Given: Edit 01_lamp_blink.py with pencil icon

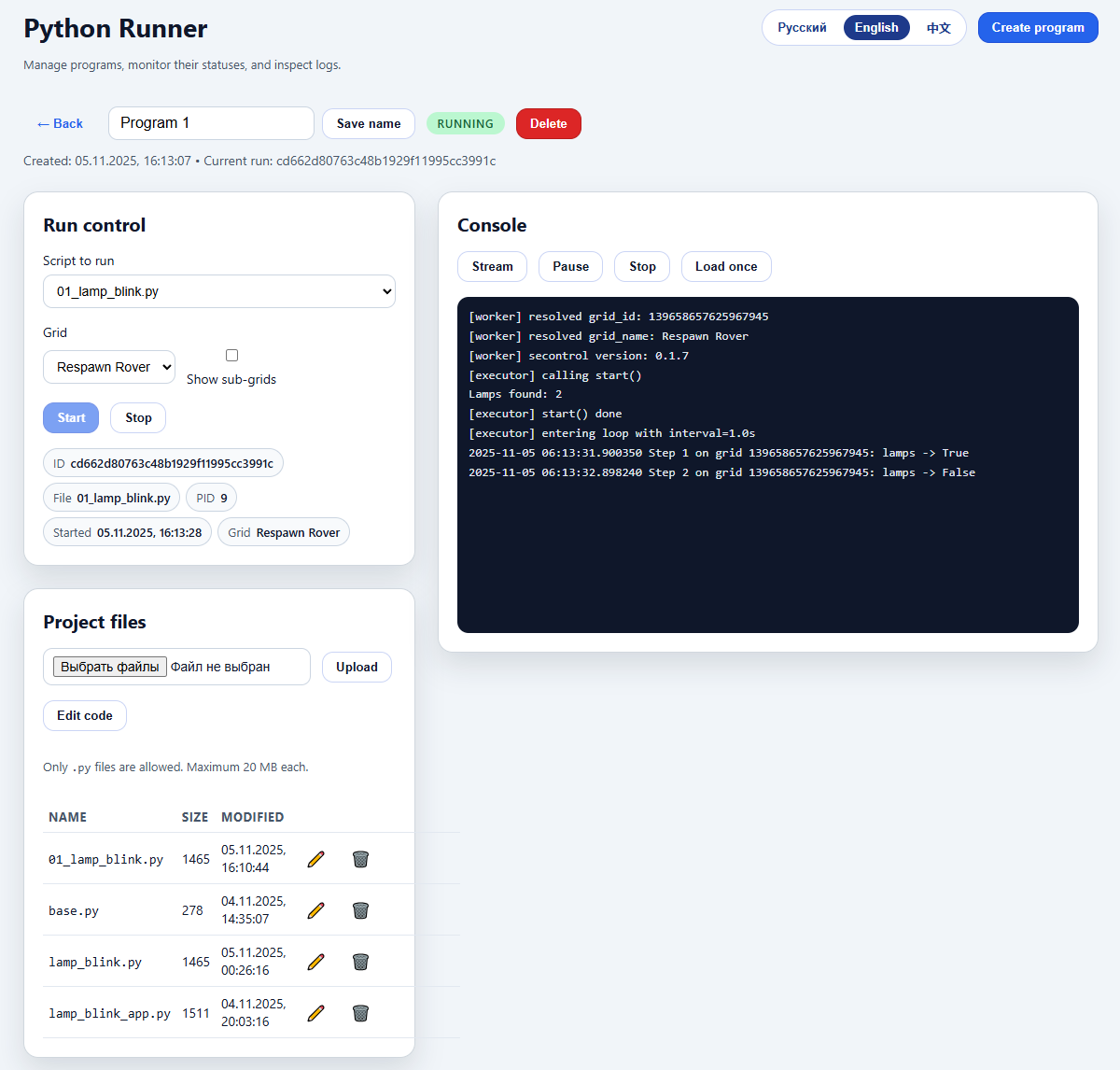Looking at the screenshot, I should pyautogui.click(x=316, y=859).
